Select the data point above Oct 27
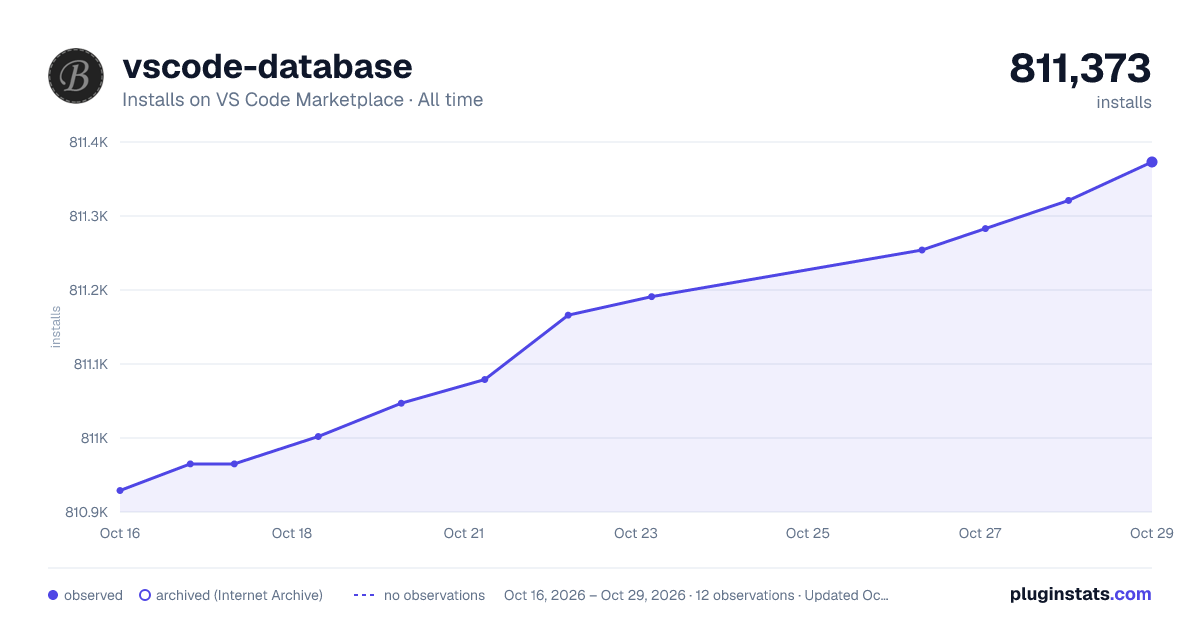 coord(985,229)
